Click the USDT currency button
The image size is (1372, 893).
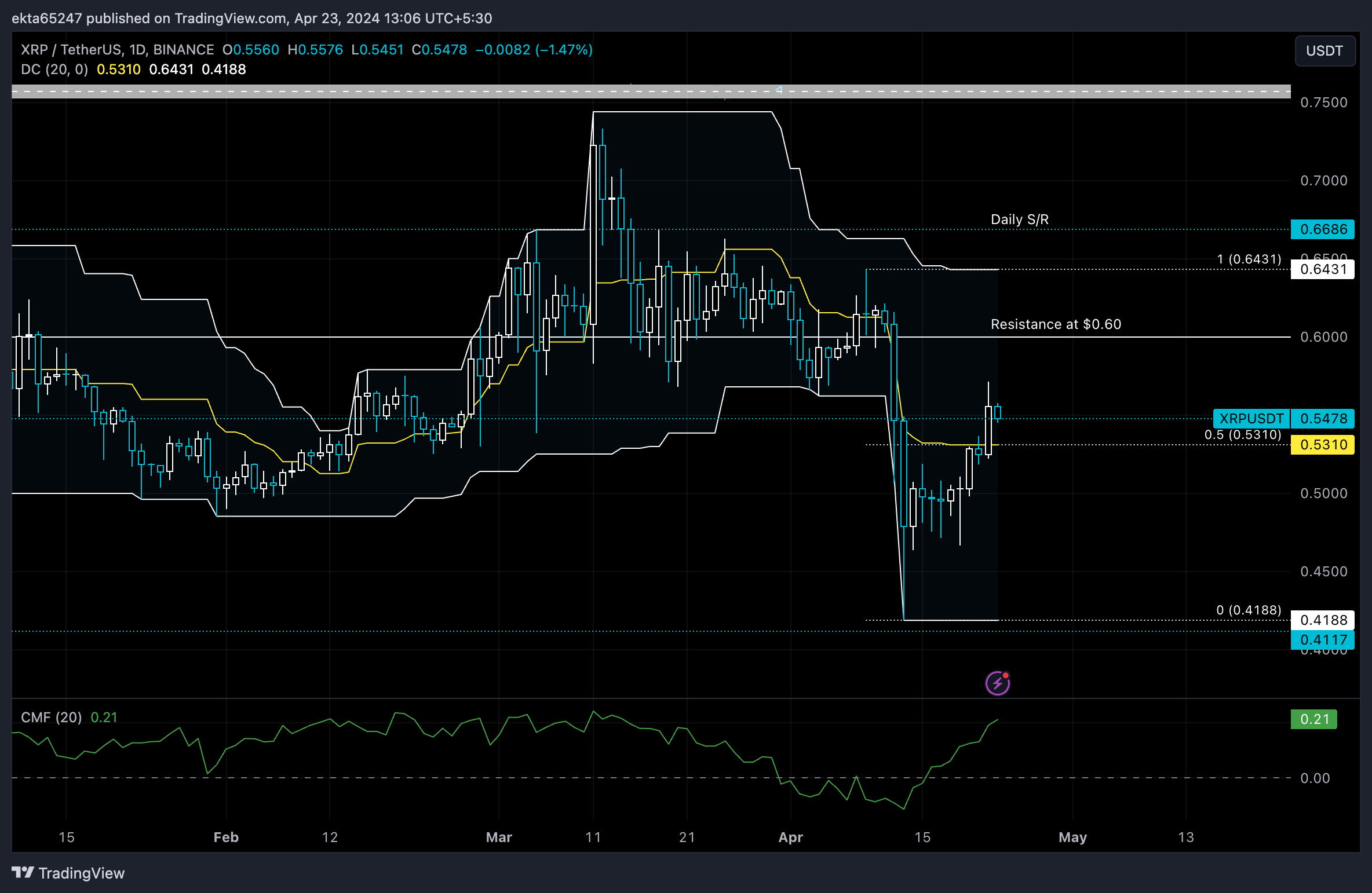click(1324, 51)
